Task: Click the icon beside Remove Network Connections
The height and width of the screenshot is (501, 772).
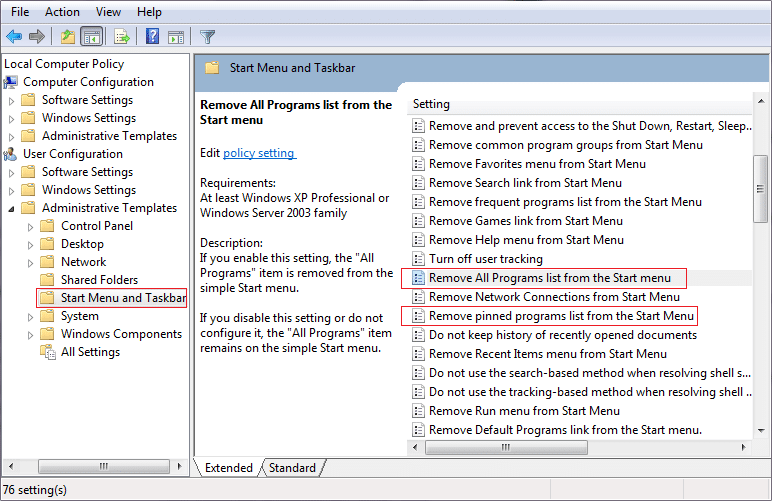Action: 418,297
